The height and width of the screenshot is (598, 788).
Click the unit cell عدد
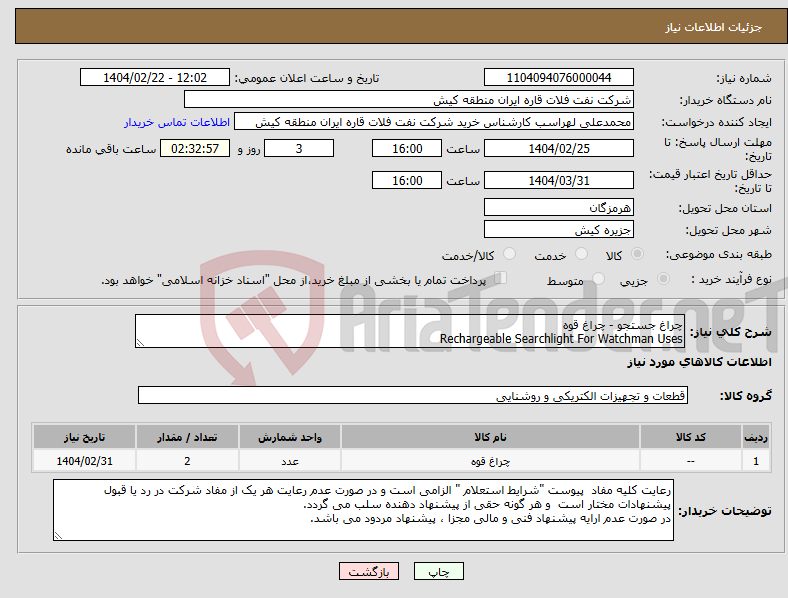(290, 461)
